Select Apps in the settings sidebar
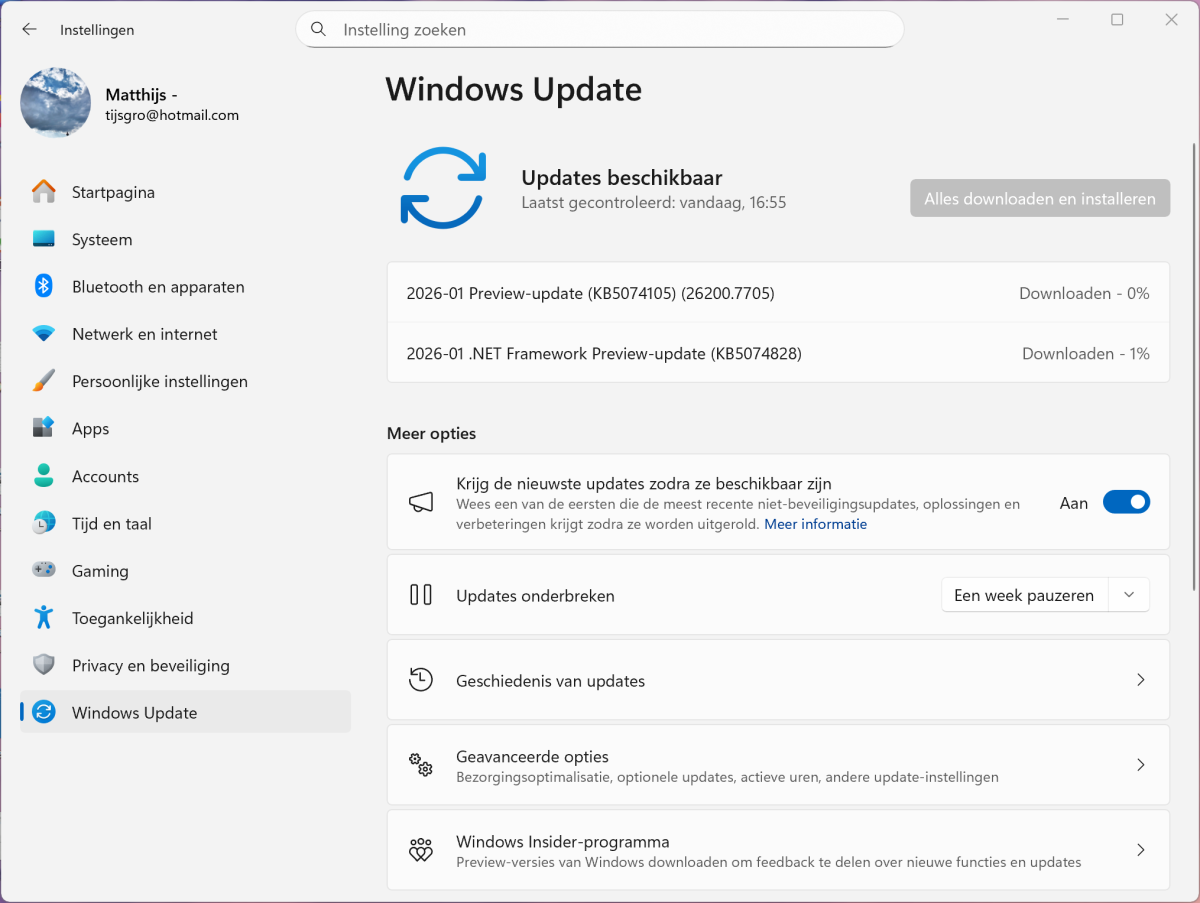Image resolution: width=1200 pixels, height=903 pixels. point(90,428)
